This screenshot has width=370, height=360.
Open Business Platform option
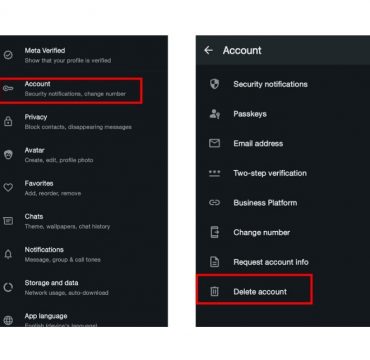(x=283, y=203)
